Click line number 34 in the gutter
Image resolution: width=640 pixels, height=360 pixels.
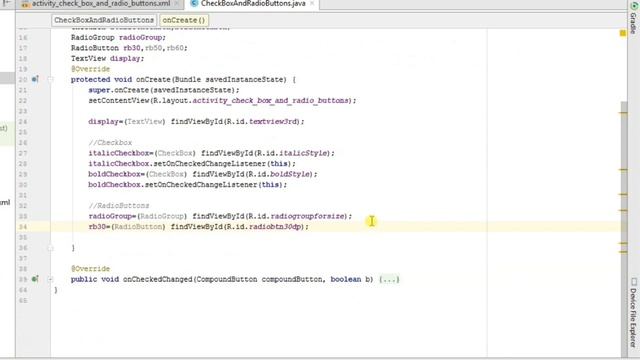[x=23, y=227]
